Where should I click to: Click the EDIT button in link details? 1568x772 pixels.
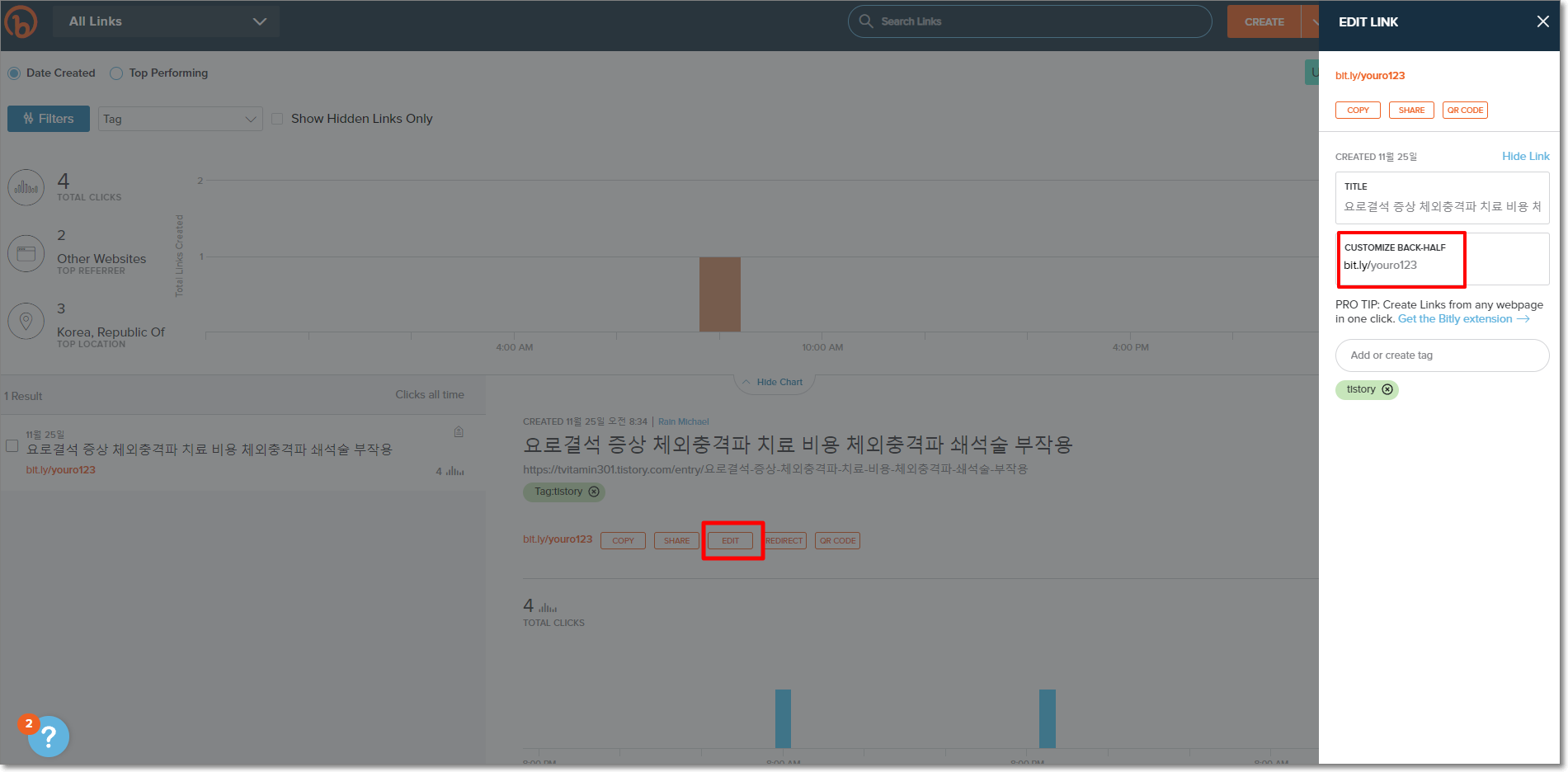(x=731, y=541)
